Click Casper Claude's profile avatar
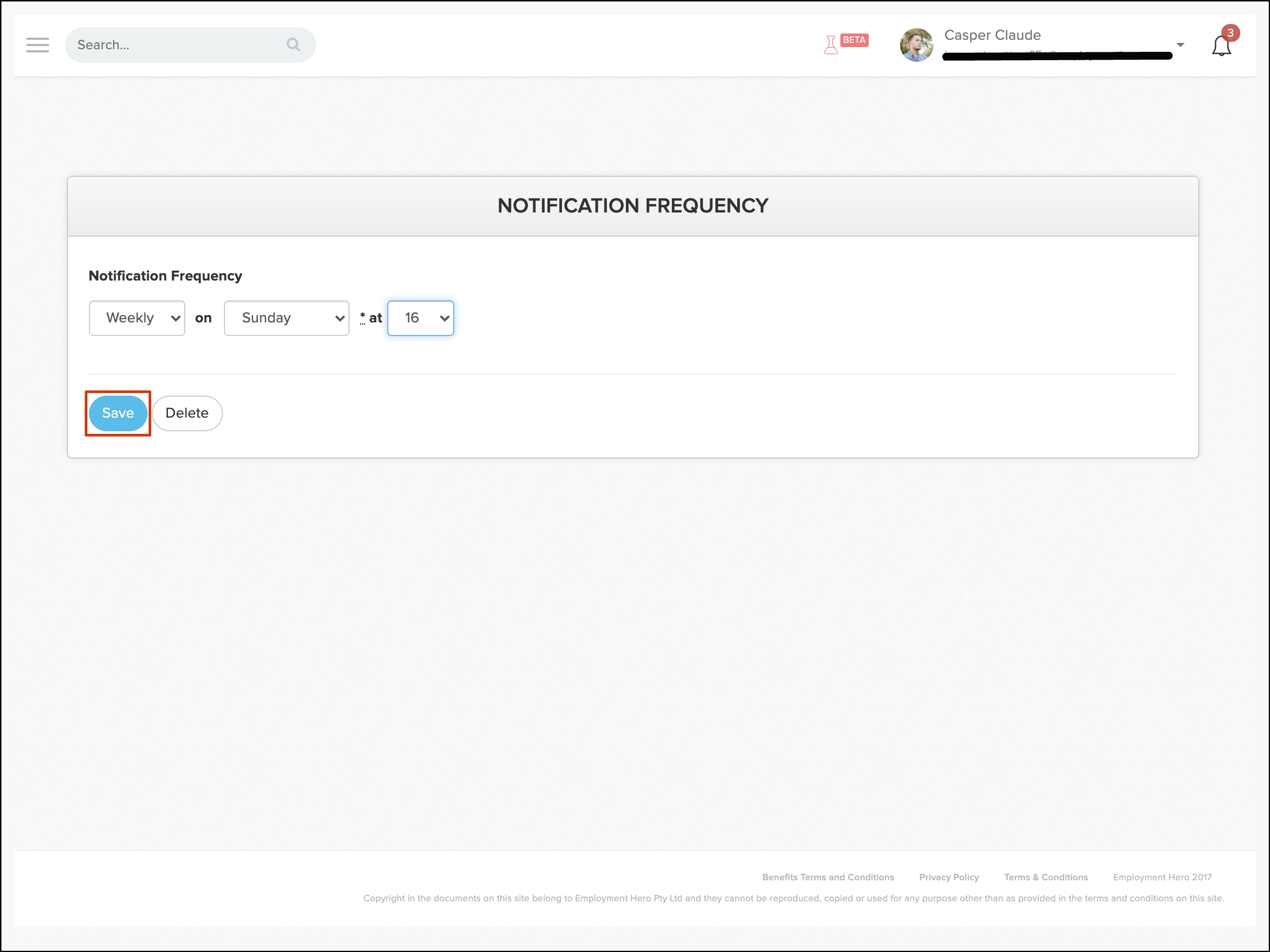Image resolution: width=1270 pixels, height=952 pixels. (x=916, y=45)
